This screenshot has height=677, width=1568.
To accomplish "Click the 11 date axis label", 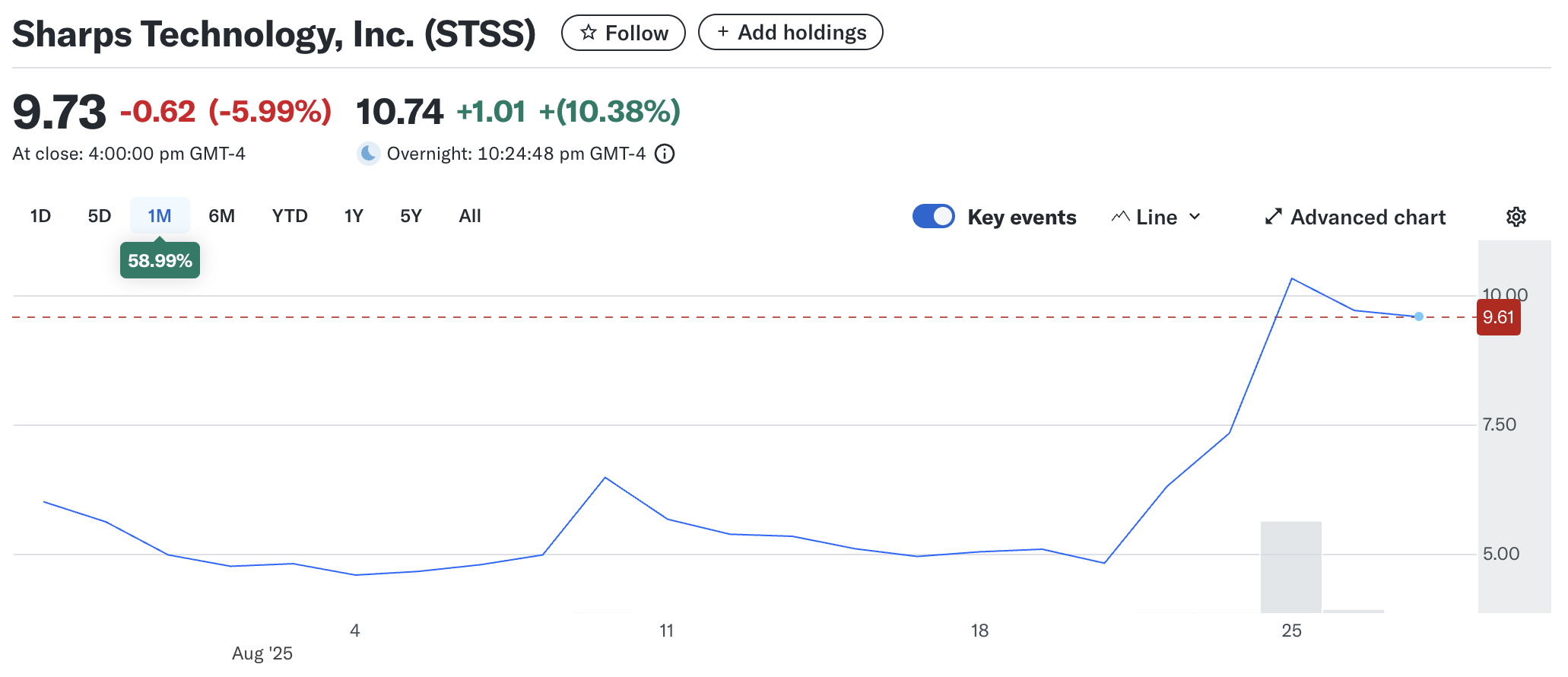I will (667, 631).
